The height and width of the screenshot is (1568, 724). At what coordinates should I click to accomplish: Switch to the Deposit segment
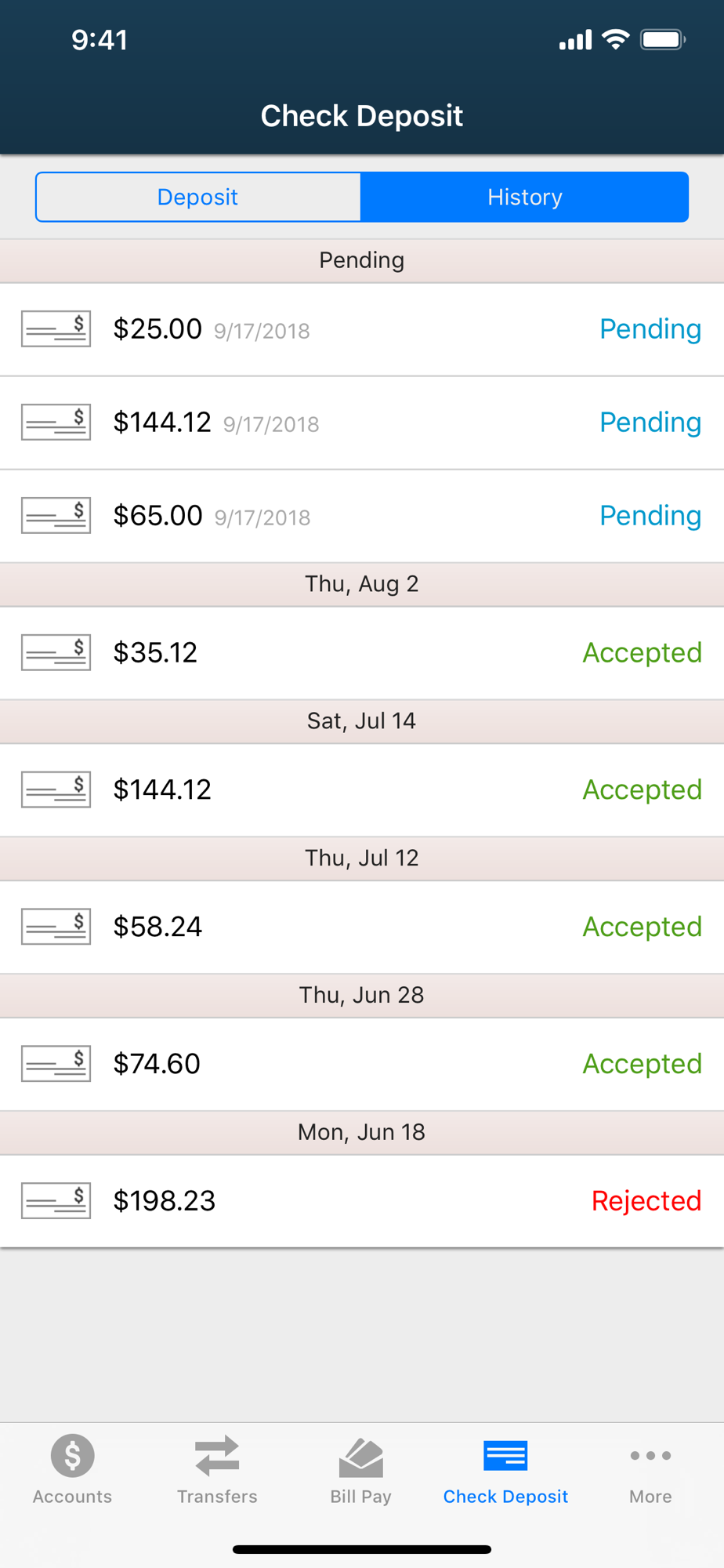[x=197, y=197]
